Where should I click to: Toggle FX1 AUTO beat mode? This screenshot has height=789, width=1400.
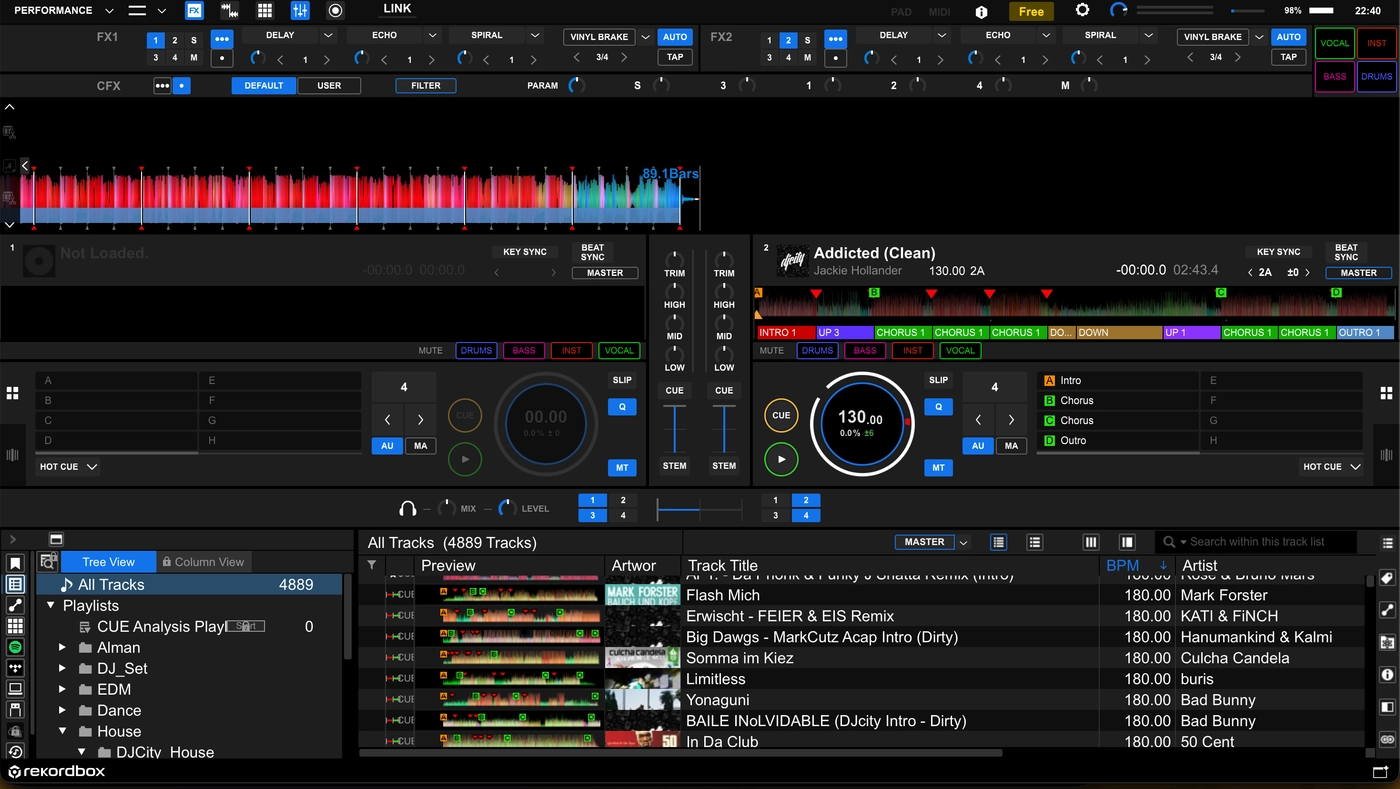coord(675,37)
